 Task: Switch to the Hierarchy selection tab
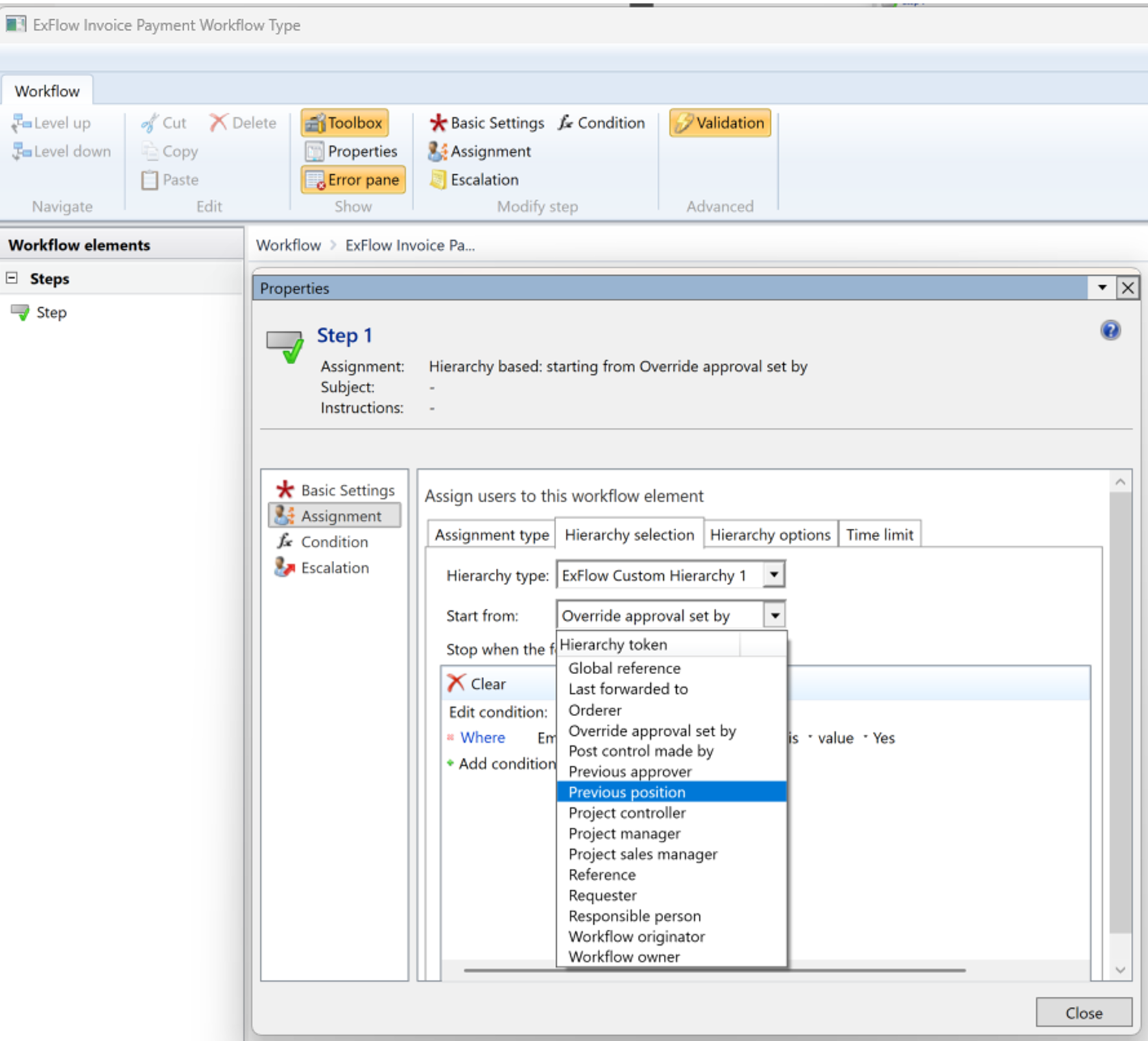(630, 534)
